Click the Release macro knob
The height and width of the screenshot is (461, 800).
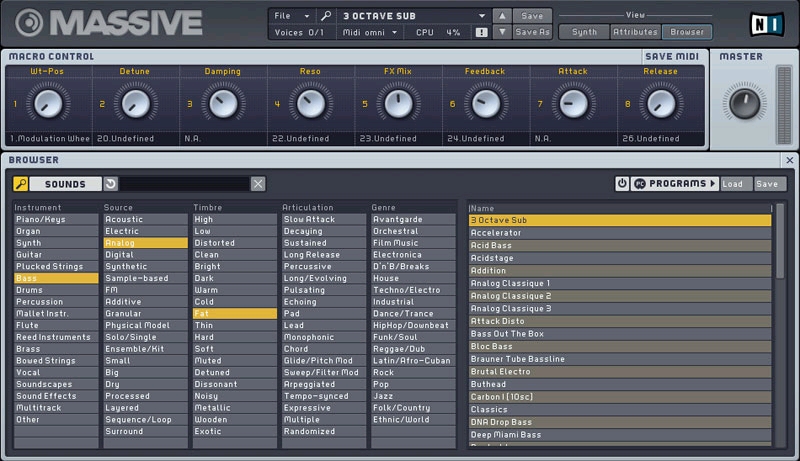(661, 104)
